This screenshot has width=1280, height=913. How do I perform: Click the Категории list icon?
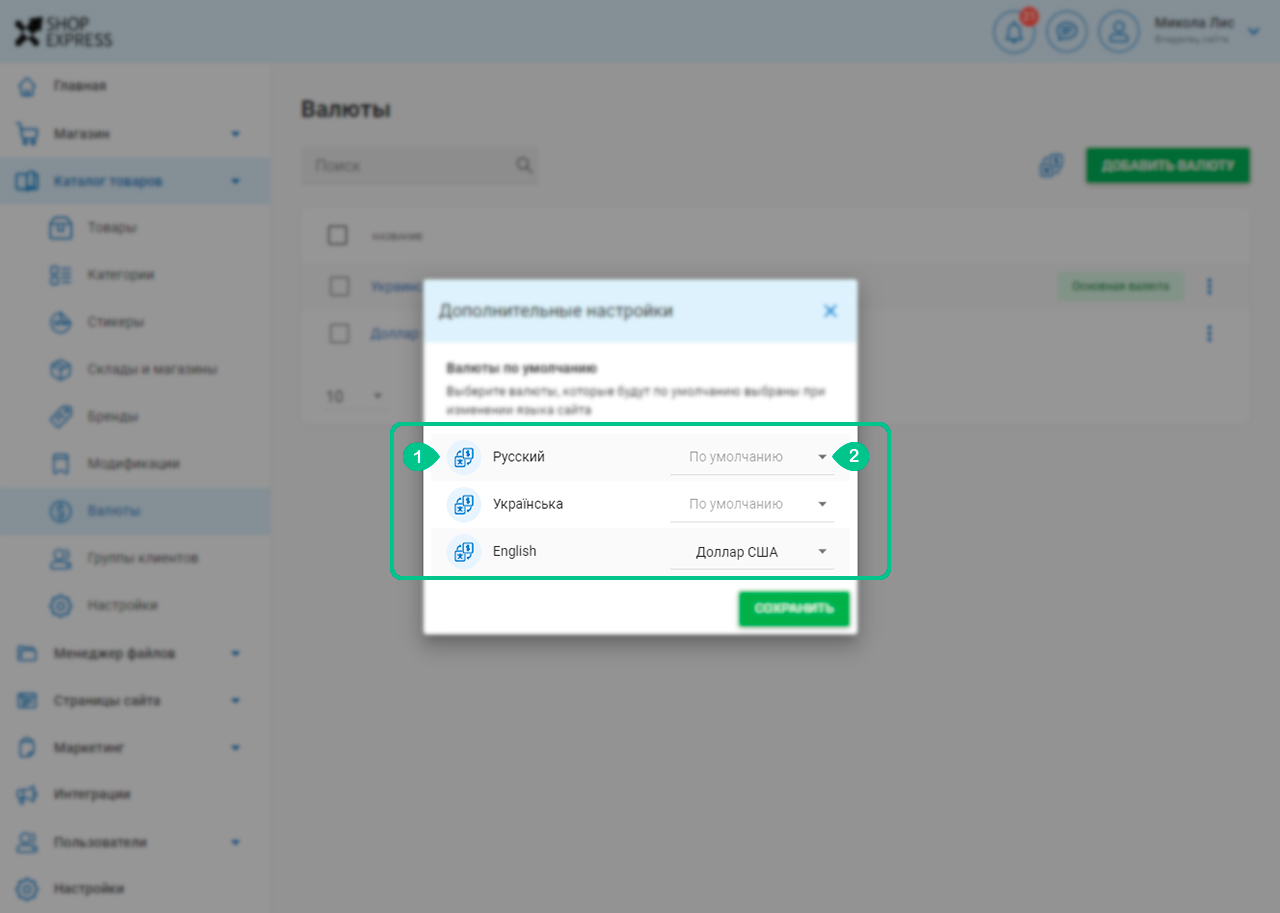(x=61, y=275)
